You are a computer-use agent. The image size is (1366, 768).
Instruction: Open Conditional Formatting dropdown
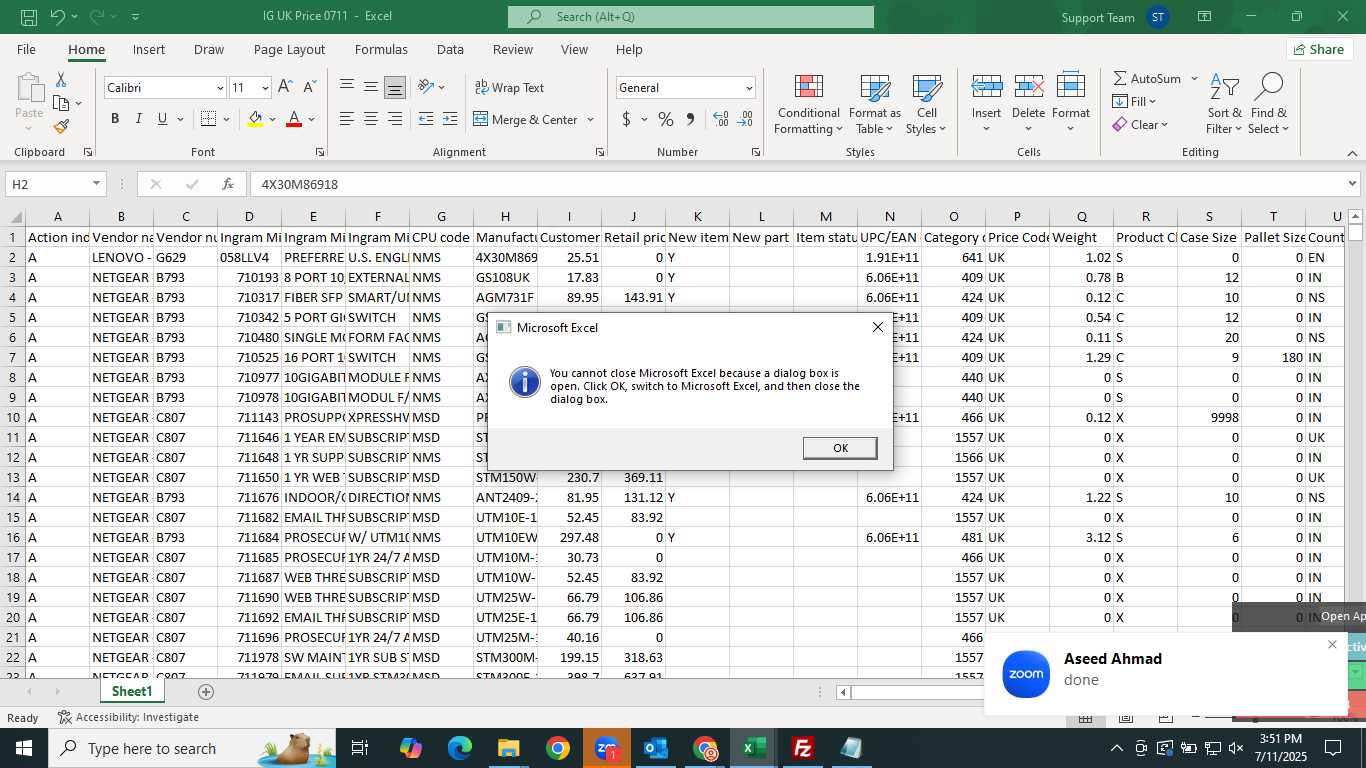[x=808, y=104]
